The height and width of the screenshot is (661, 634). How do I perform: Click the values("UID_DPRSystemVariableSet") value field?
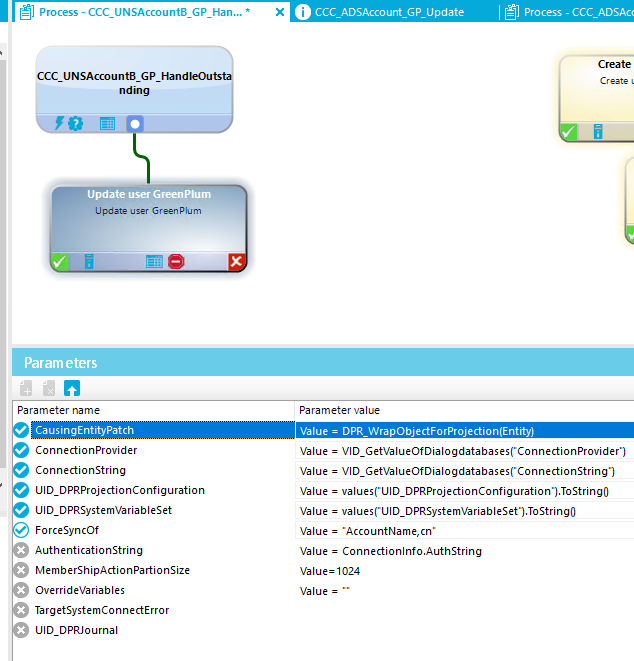[x=465, y=511]
